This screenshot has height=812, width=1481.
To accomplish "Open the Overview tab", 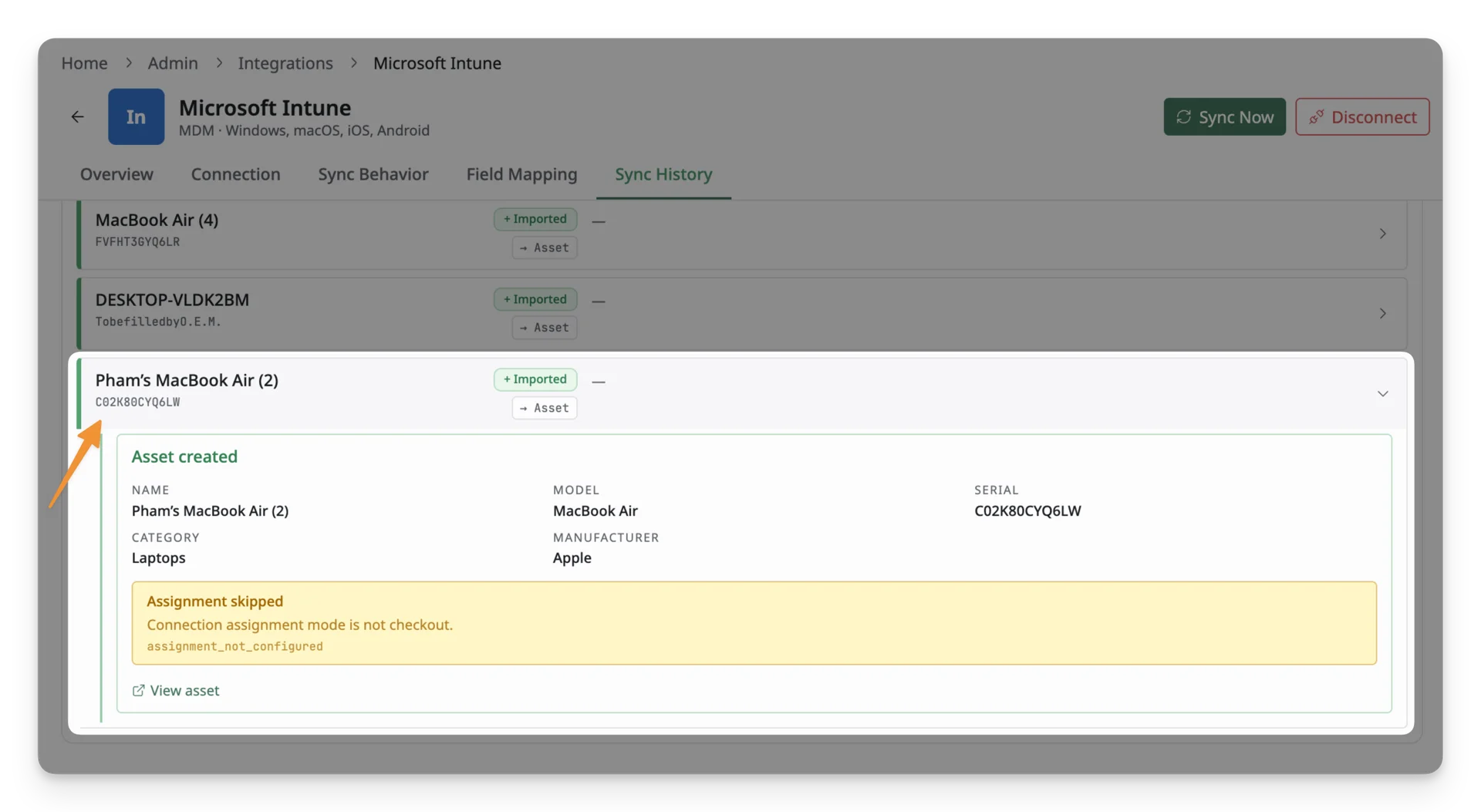I will pos(116,174).
